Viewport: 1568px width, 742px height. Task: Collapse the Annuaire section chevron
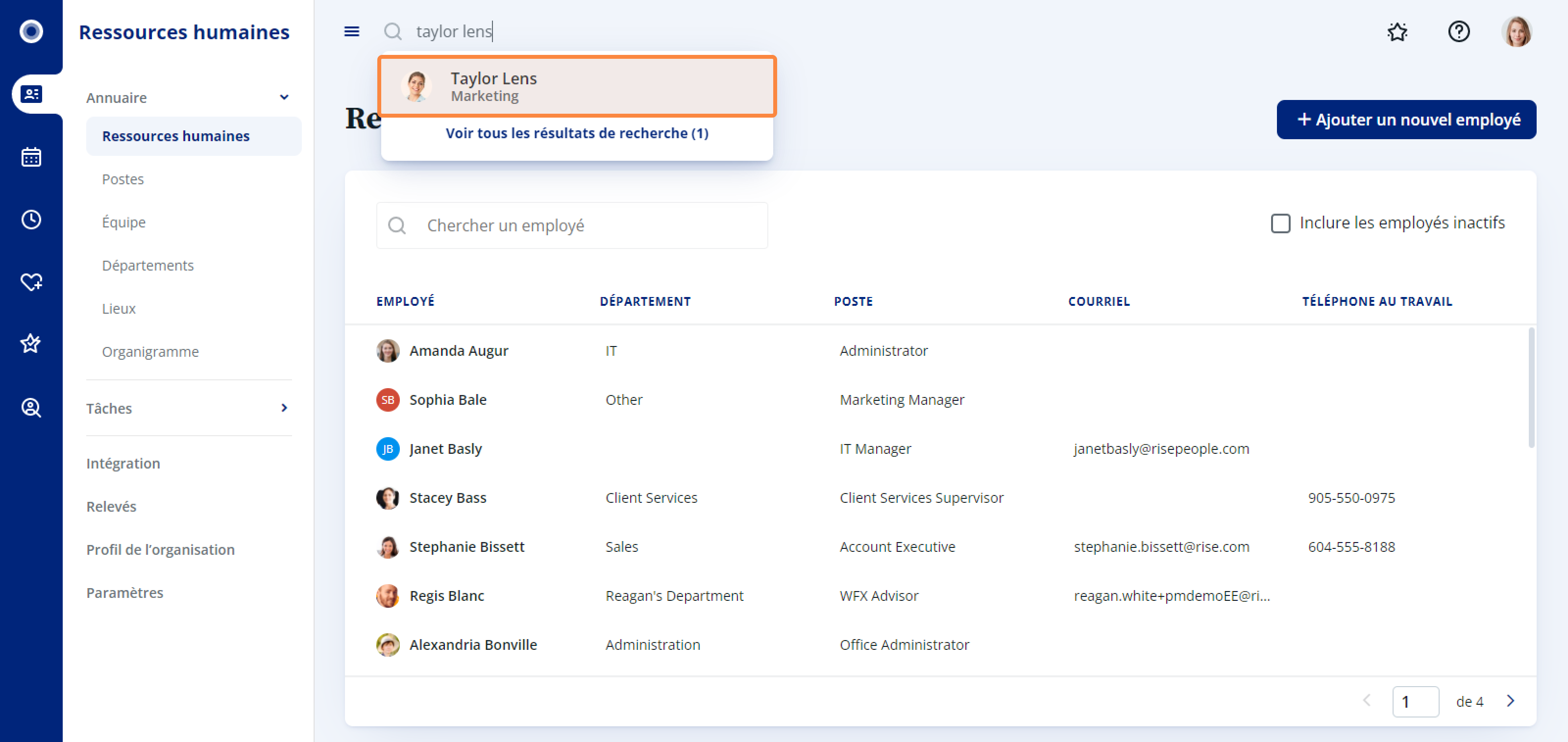pyautogui.click(x=284, y=98)
